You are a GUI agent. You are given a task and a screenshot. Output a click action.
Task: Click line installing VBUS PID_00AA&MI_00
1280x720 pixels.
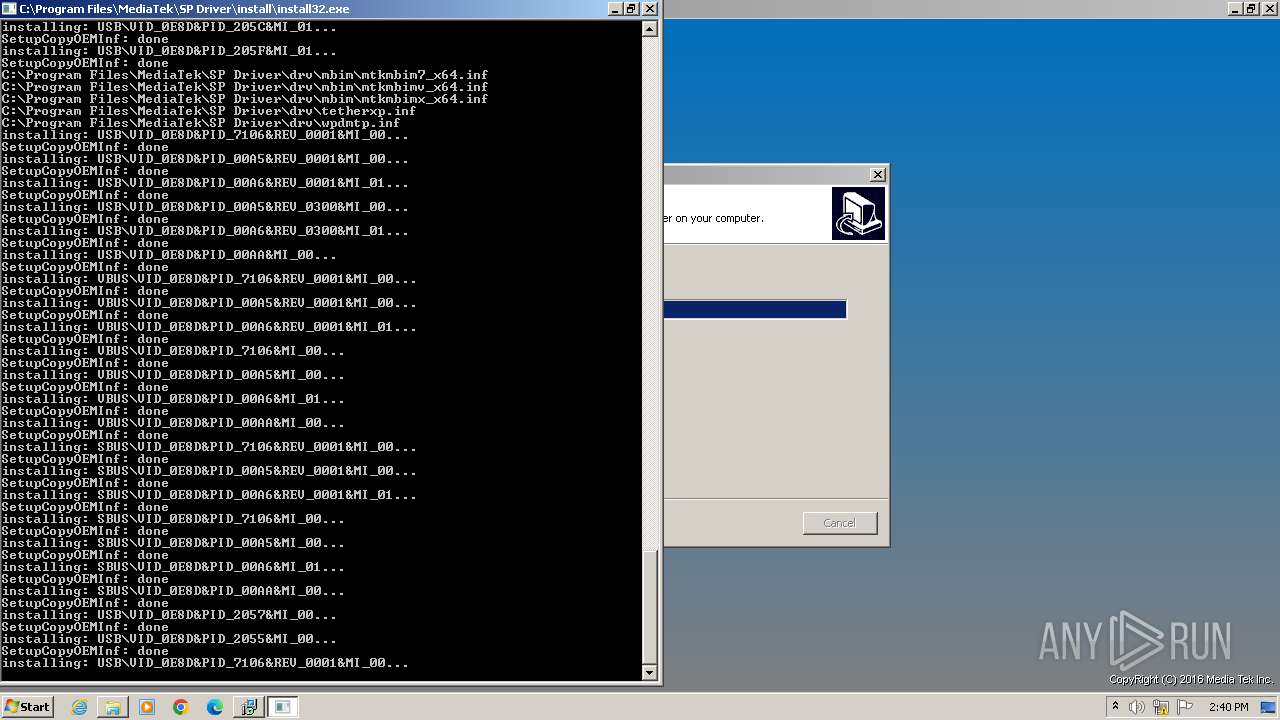[x=173, y=423]
